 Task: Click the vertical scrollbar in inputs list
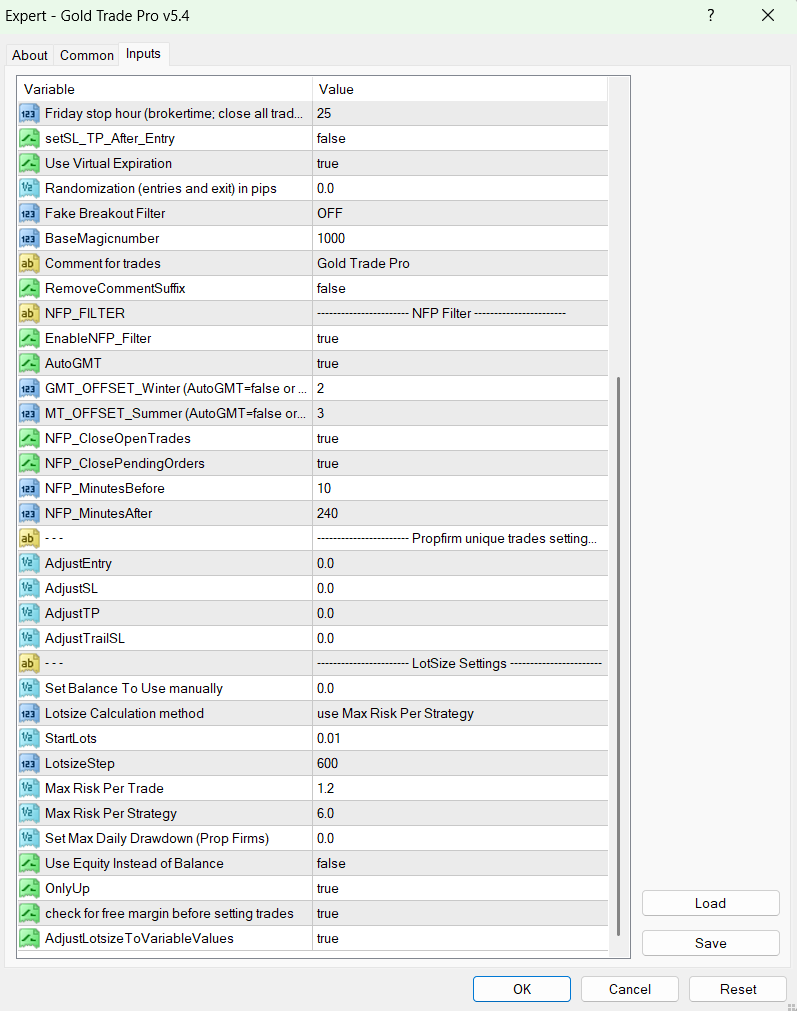tap(619, 650)
